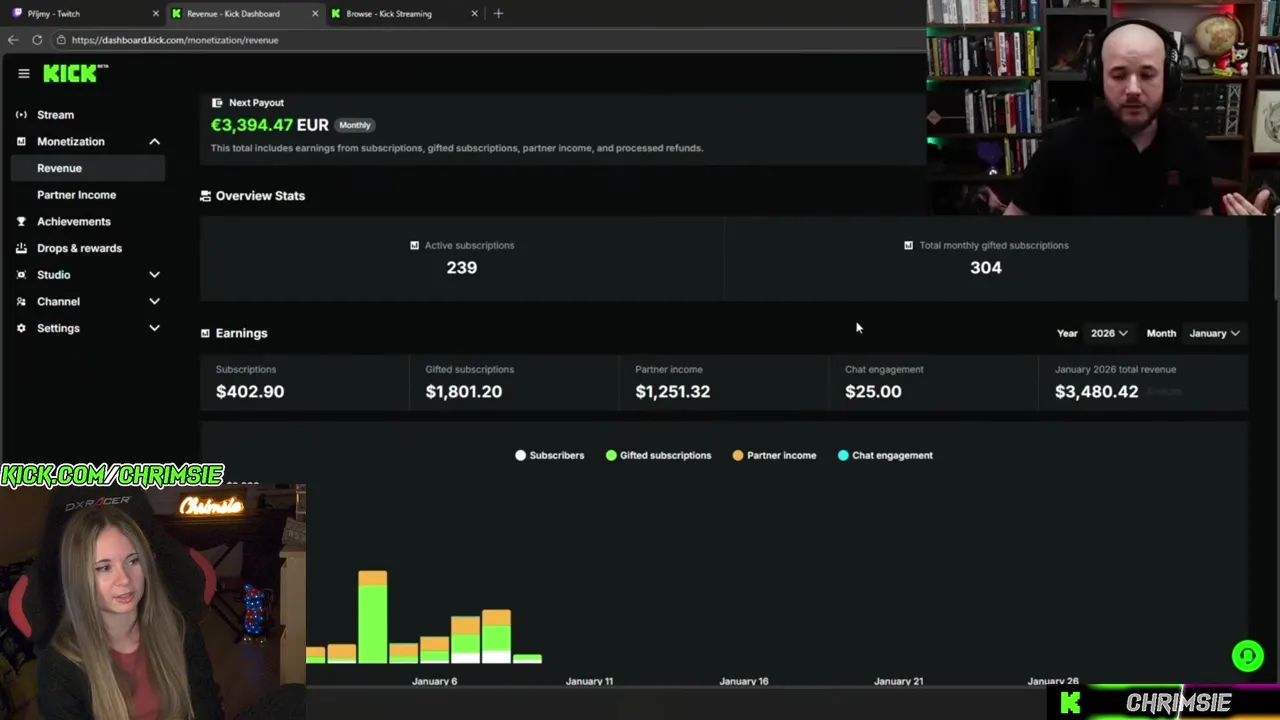Click the site info icon in address bar
Screen dimensions: 1280x720
(x=61, y=40)
